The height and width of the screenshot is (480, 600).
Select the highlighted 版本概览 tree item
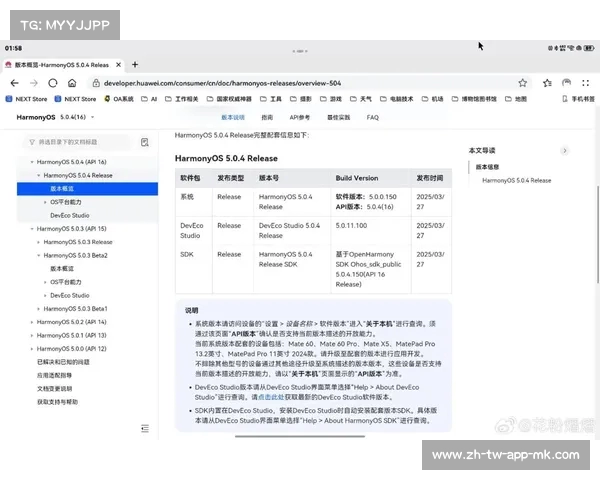click(x=87, y=189)
